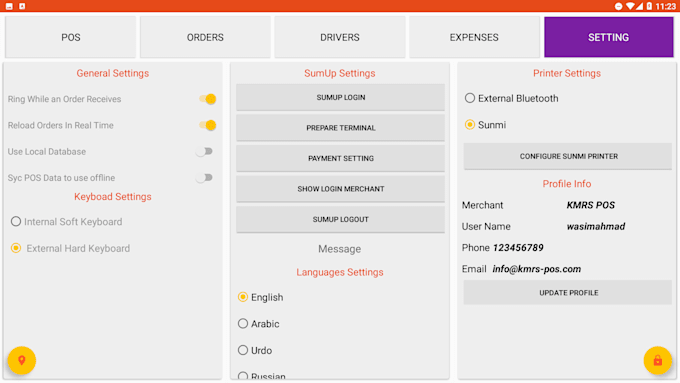Tap the yellow location pin floating button
This screenshot has width=680, height=383.
click(21, 360)
